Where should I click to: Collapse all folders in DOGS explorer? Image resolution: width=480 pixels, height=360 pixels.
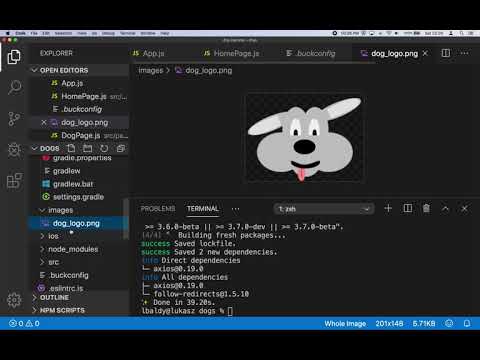click(121, 148)
